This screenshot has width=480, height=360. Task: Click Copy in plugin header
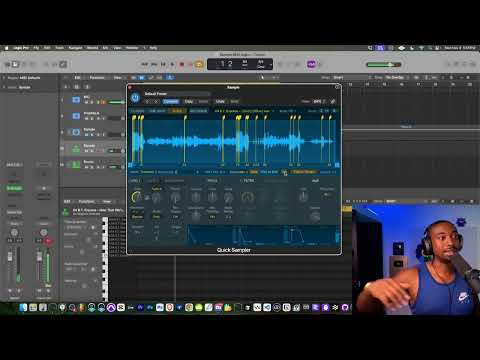pyautogui.click(x=189, y=101)
